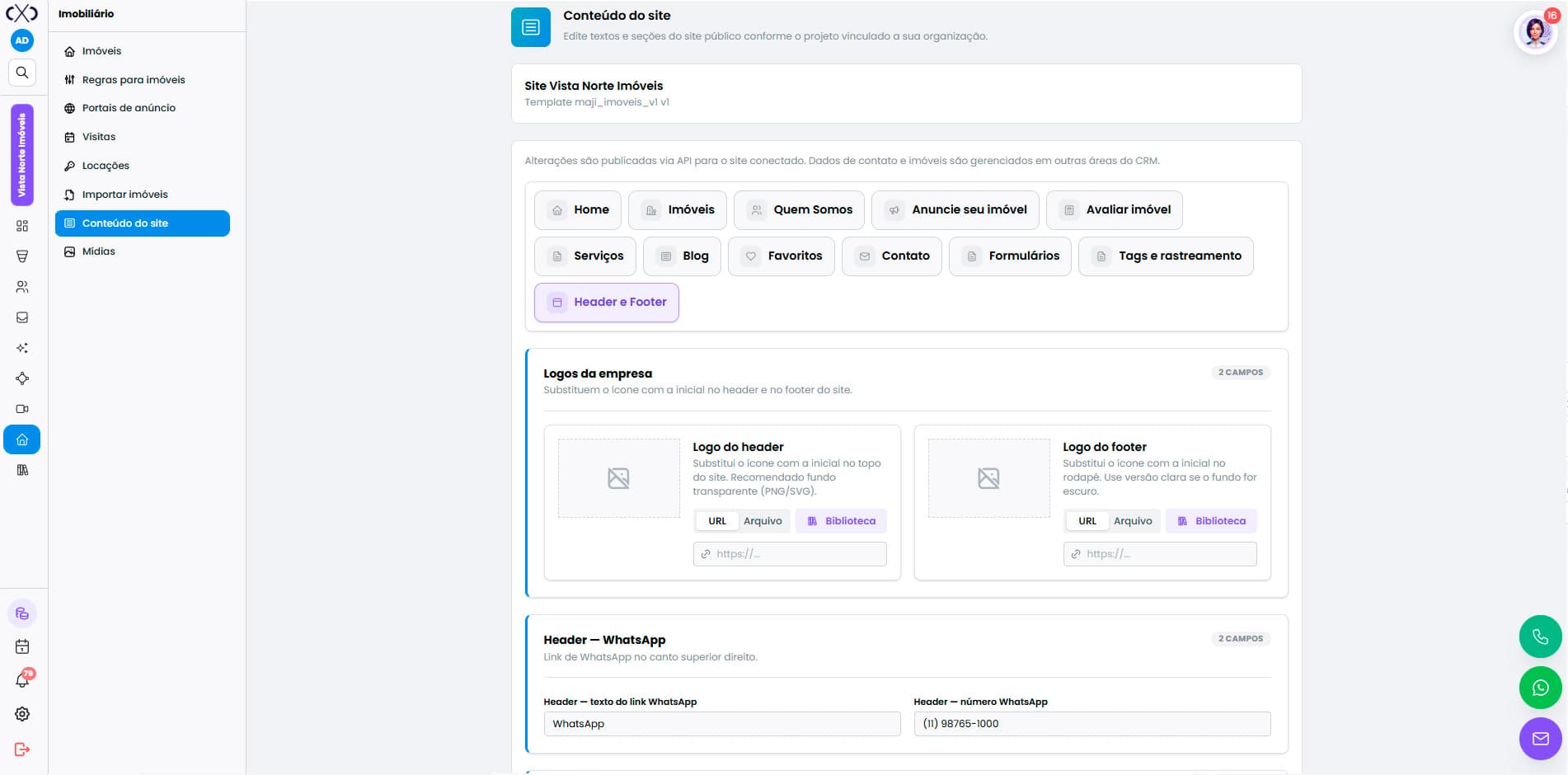Viewport: 1568px width, 775px height.
Task: Click the red logout icon
Action: point(22,749)
